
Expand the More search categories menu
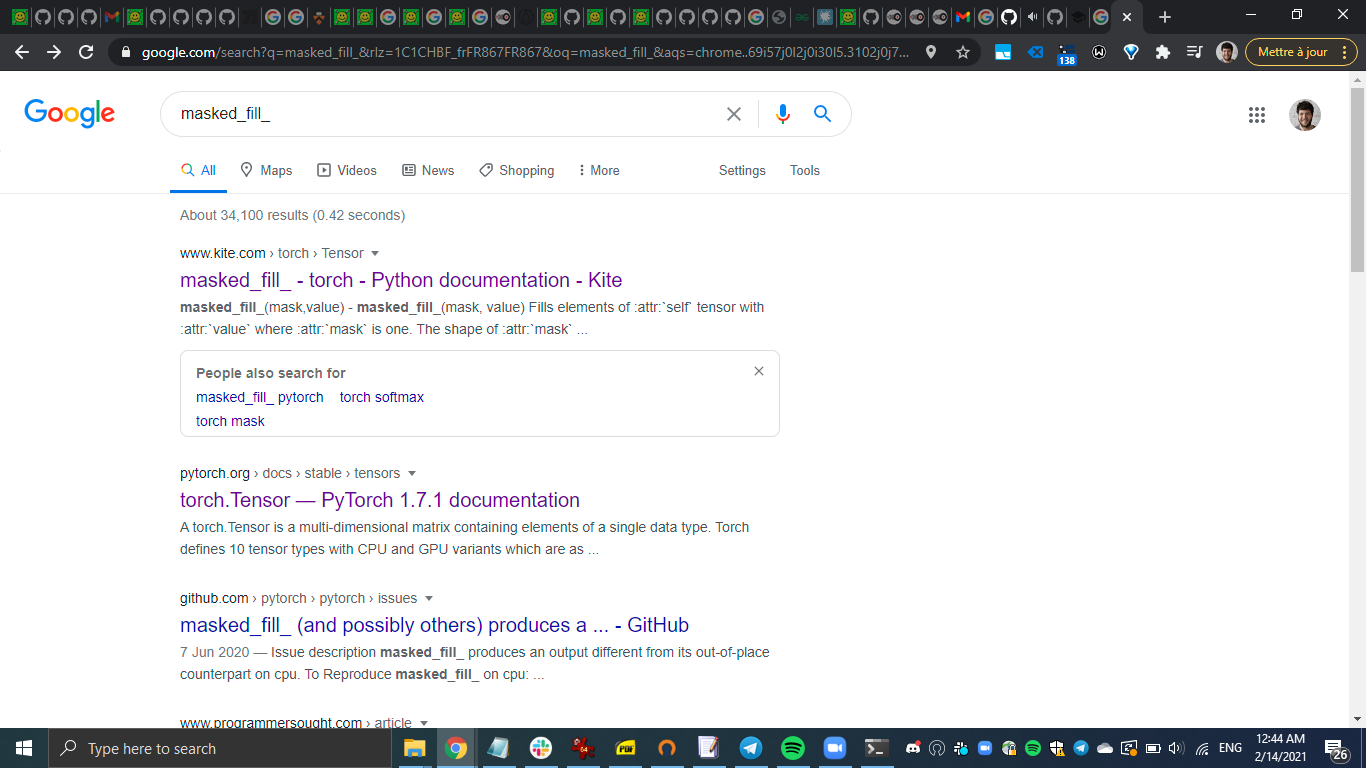(x=597, y=170)
